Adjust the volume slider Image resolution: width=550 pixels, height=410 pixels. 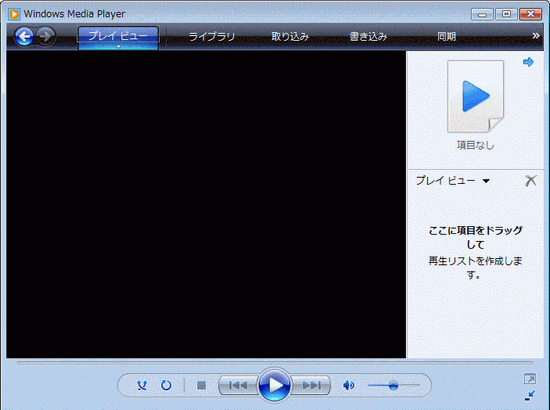pyautogui.click(x=394, y=385)
